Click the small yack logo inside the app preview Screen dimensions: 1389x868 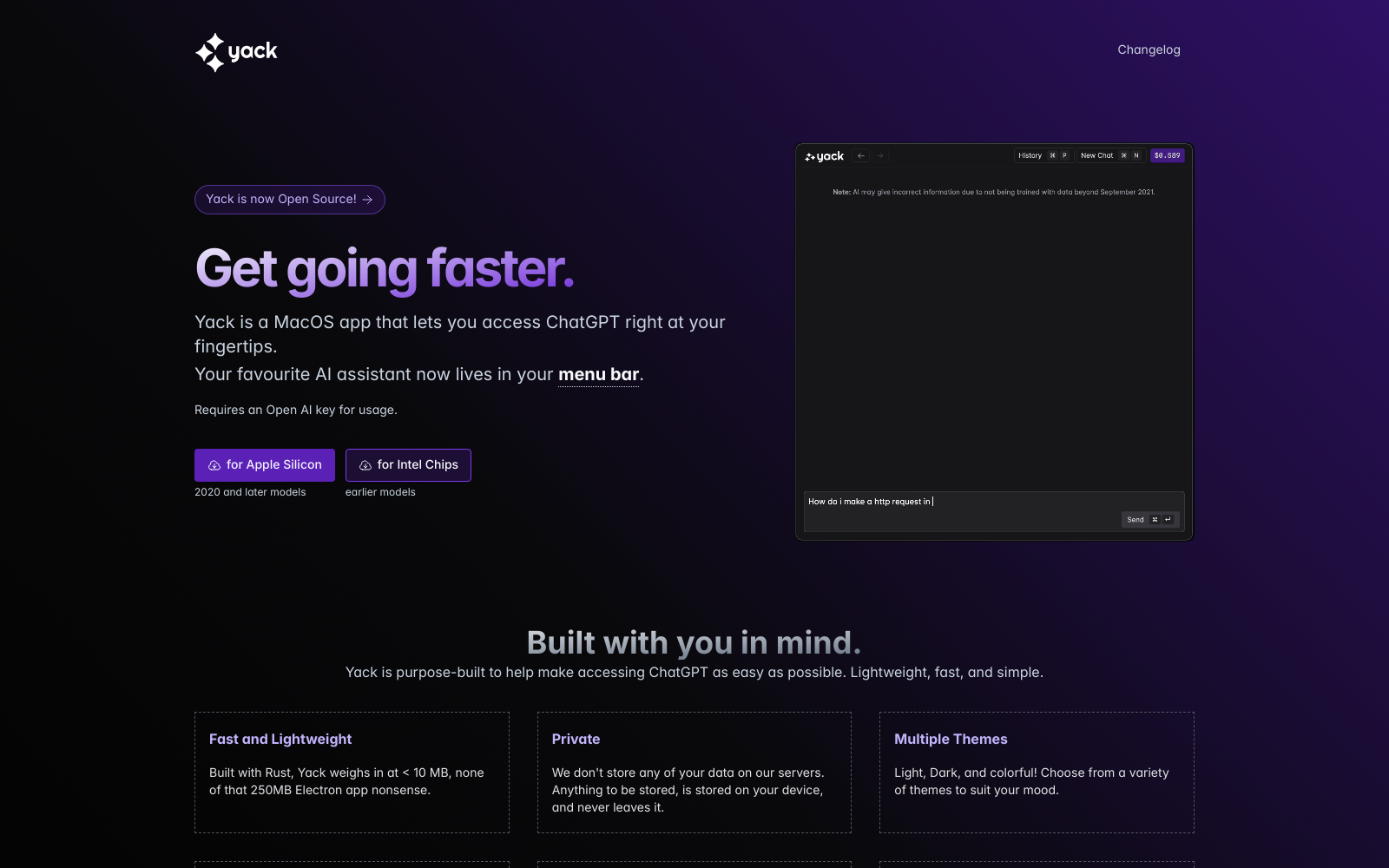pos(825,156)
